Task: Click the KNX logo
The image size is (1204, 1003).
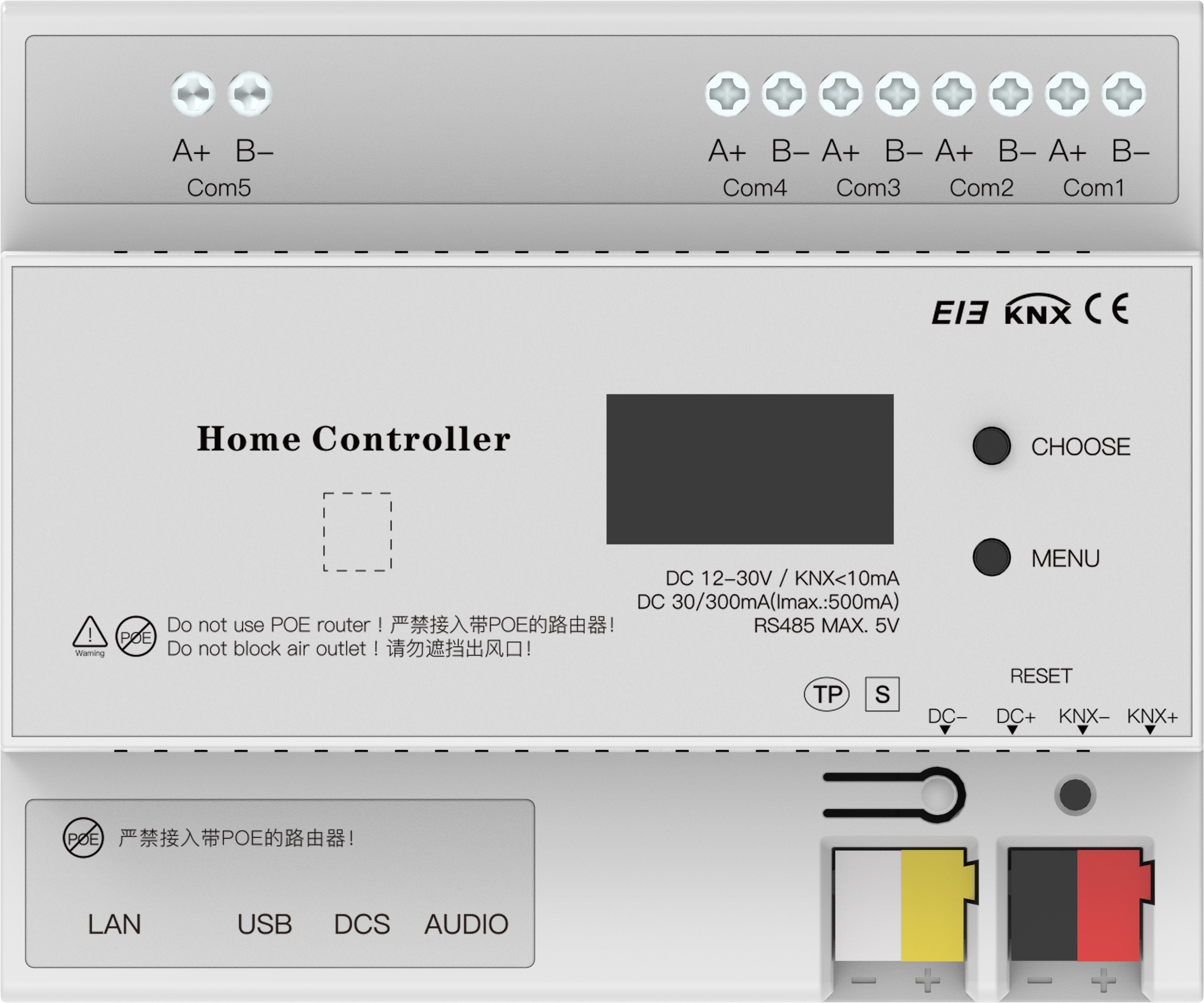Action: (1038, 309)
